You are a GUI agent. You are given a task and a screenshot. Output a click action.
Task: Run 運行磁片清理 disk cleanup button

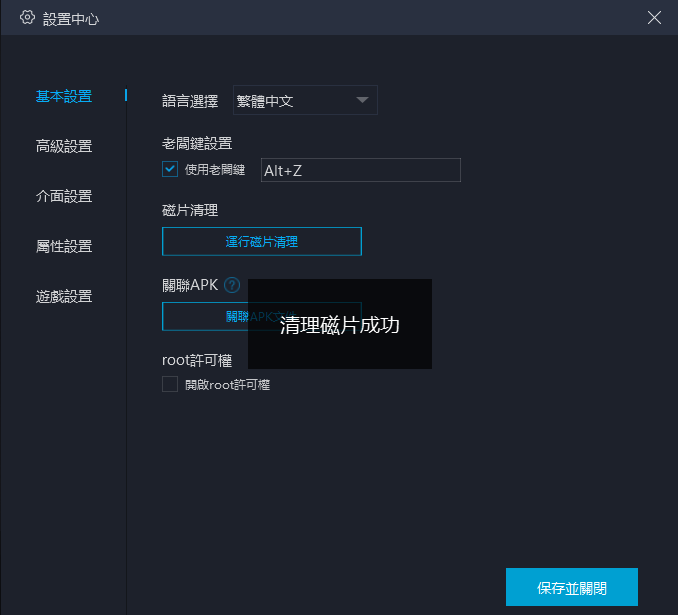[262, 241]
